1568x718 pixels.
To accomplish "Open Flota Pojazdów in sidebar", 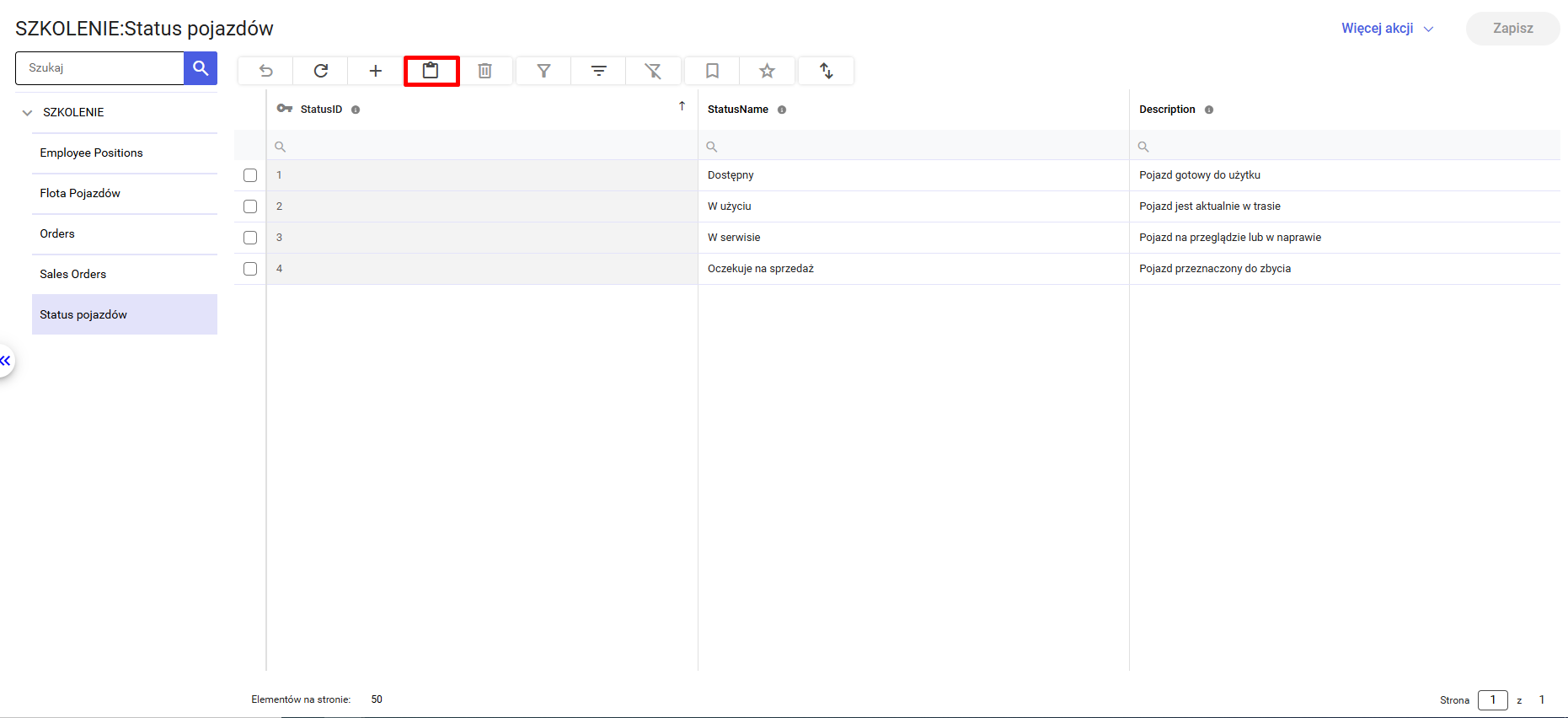I will click(x=125, y=193).
